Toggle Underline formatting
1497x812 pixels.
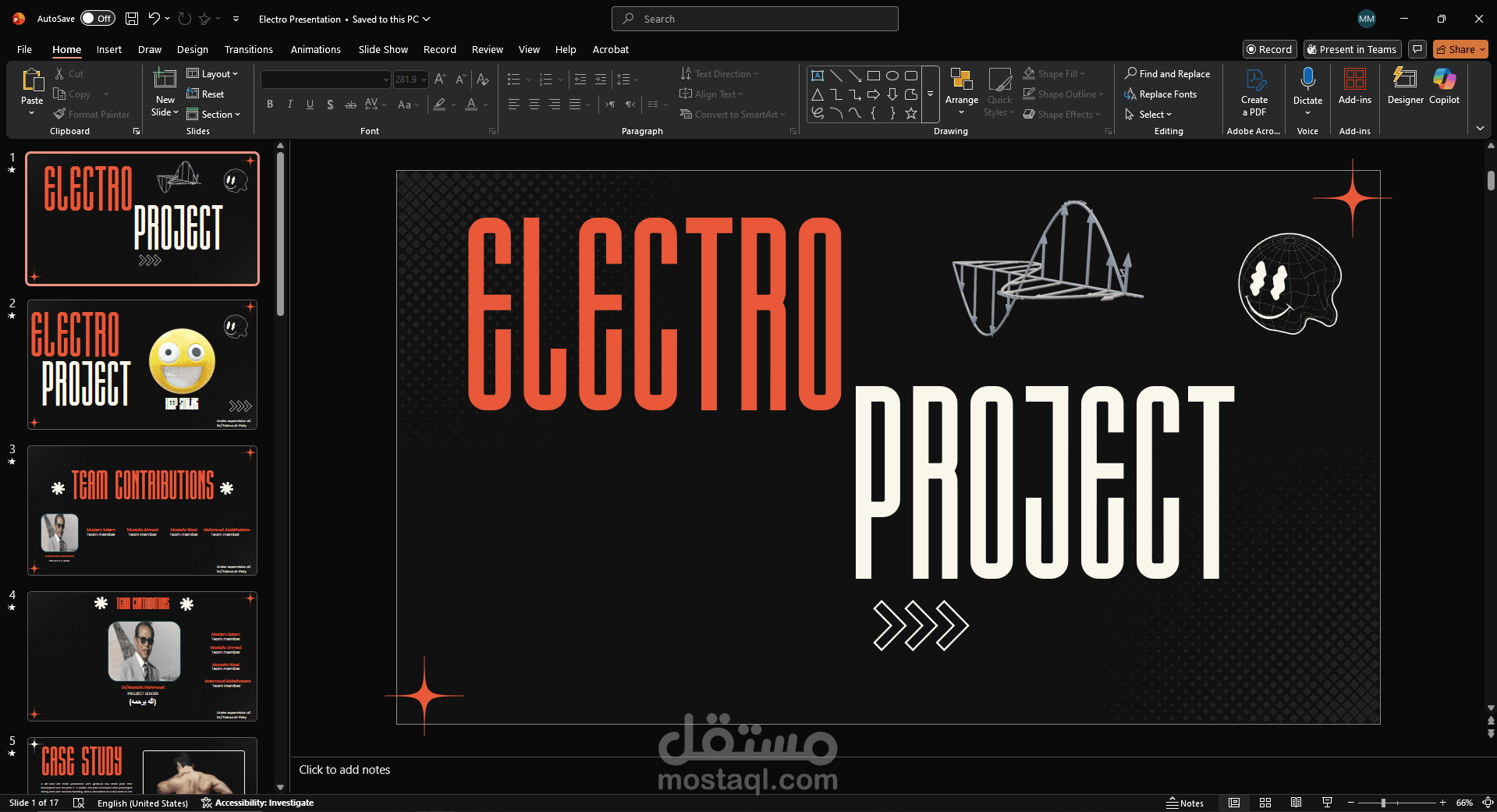(310, 104)
